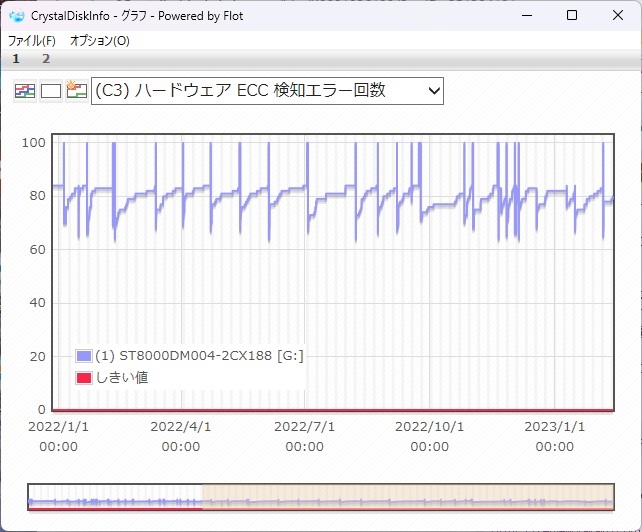This screenshot has height=532, width=642.
Task: Click the 2022/7/1 x-axis label
Action: tap(304, 437)
